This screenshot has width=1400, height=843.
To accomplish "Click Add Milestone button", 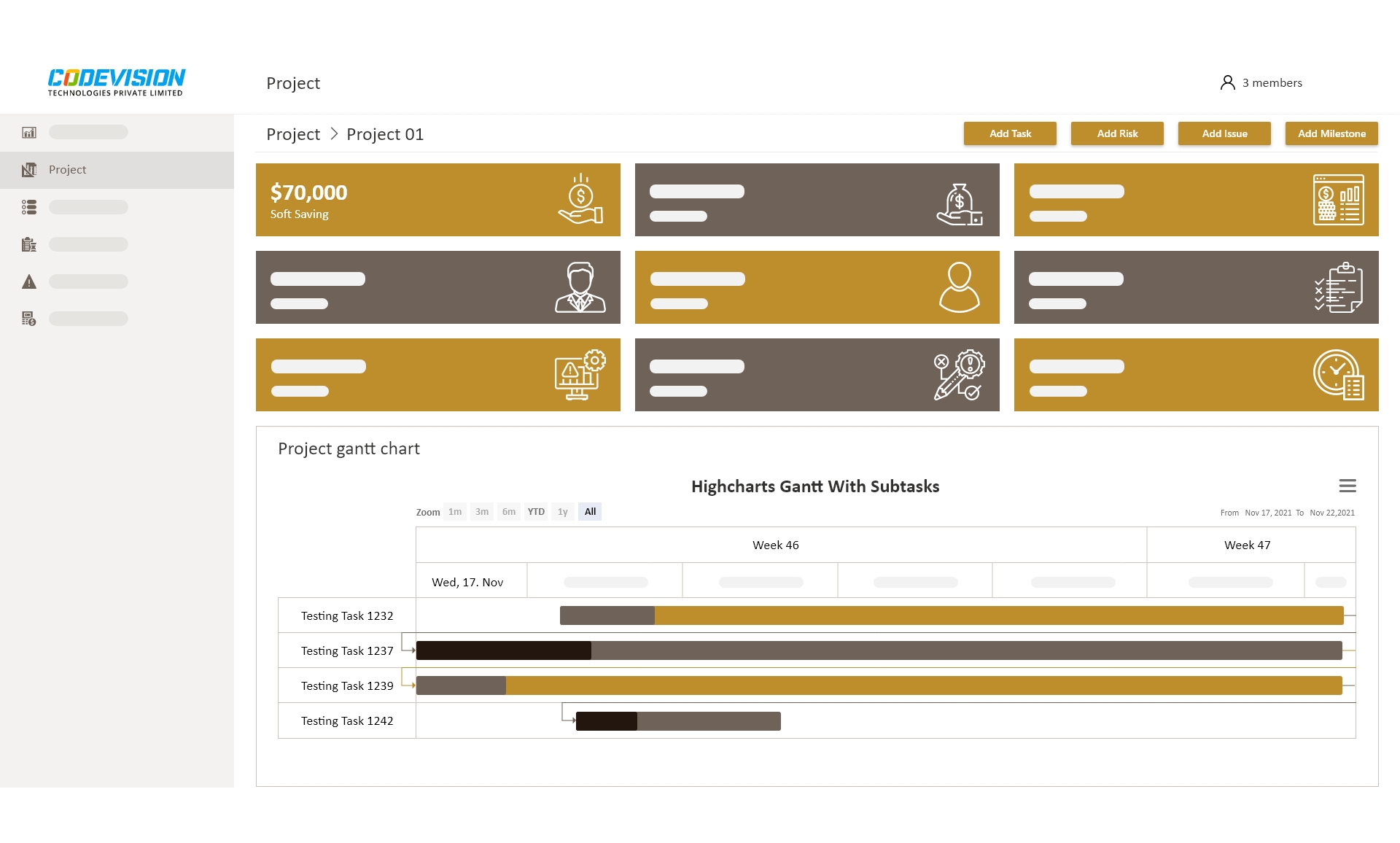I will pos(1331,133).
